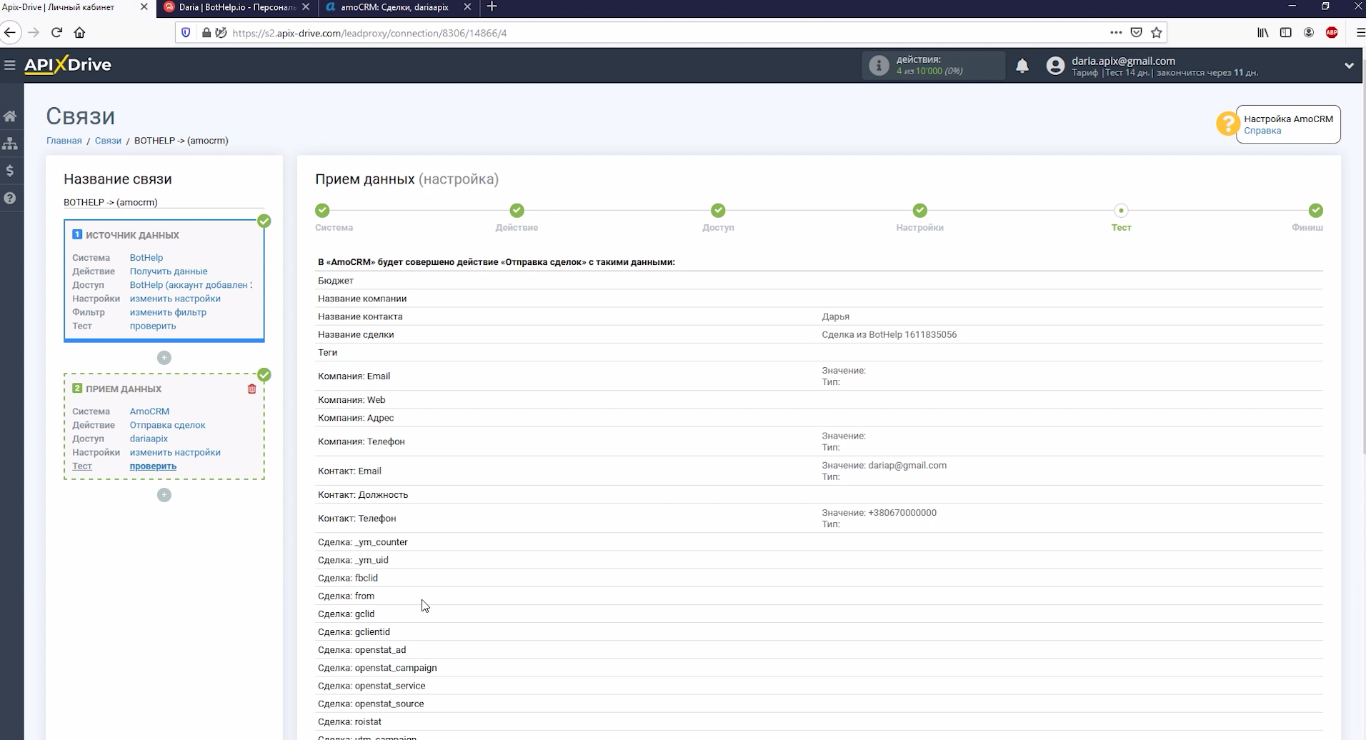This screenshot has width=1366, height=740.
Task: Click the browser back arrow
Action: (x=11, y=32)
